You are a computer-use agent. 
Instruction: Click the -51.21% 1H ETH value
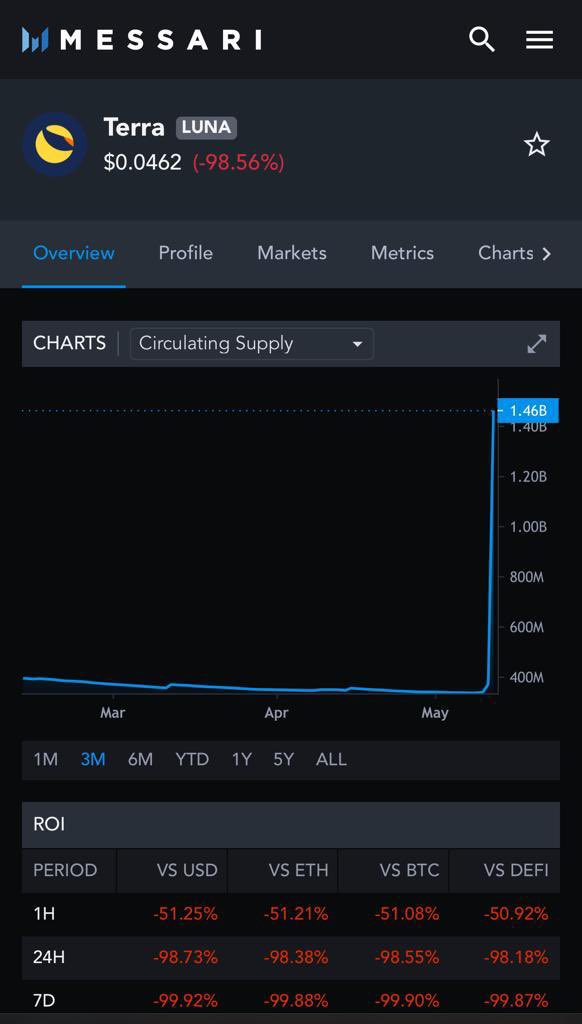[x=296, y=914]
